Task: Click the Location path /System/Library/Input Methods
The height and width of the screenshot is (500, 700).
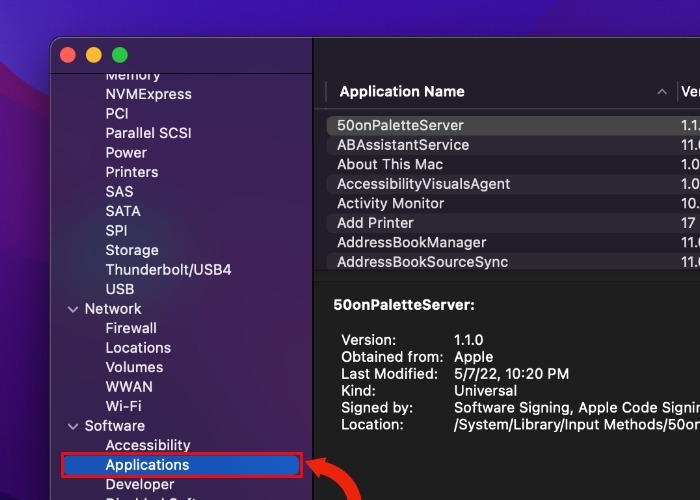Action: 577,425
